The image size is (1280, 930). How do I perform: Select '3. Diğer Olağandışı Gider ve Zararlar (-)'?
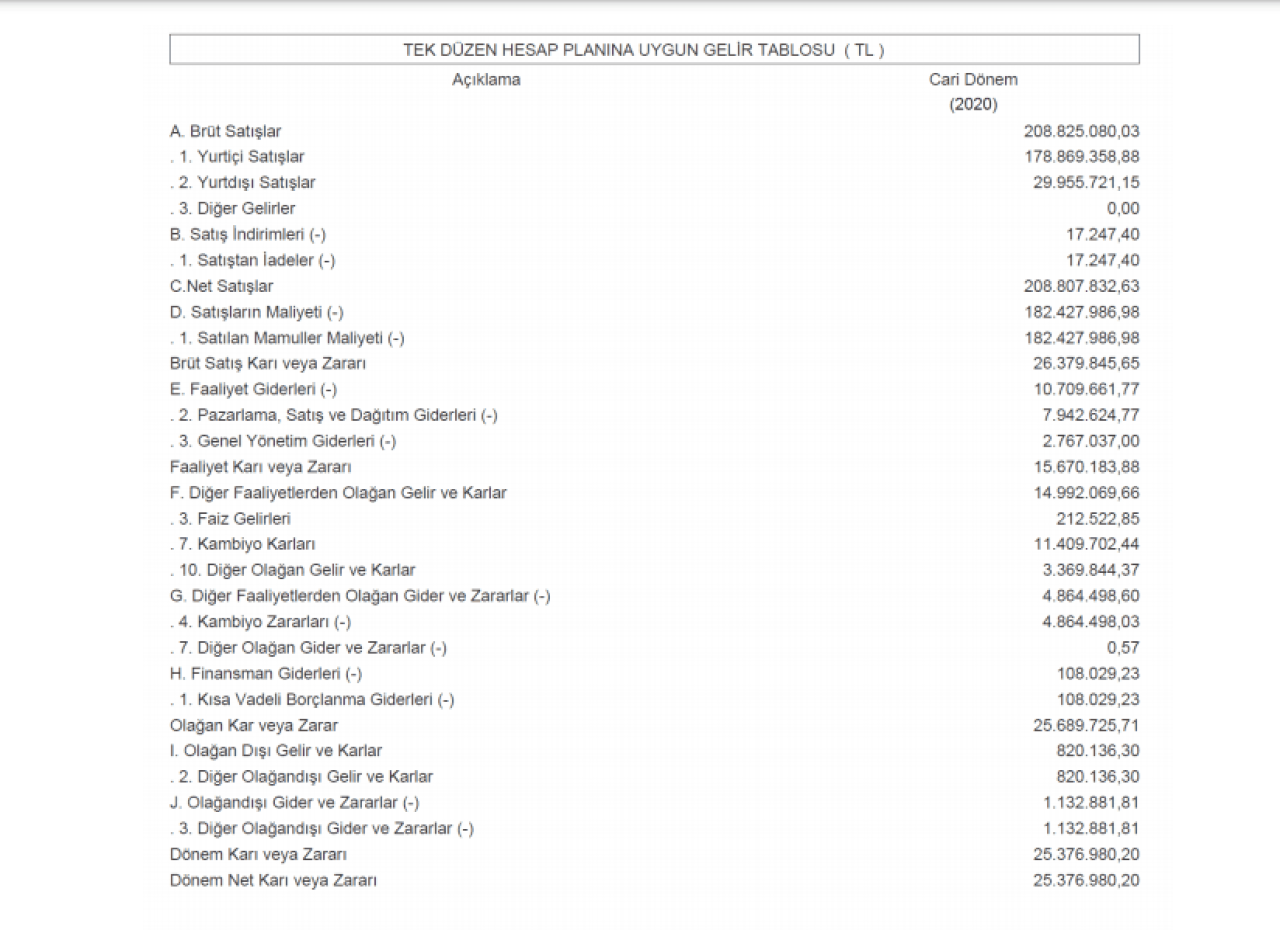tap(322, 828)
